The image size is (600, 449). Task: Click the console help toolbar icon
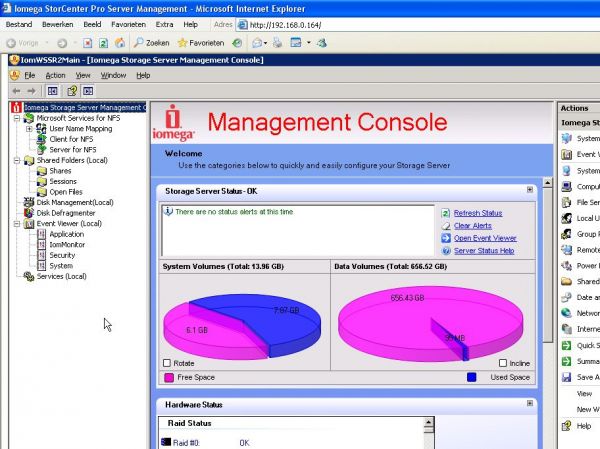pos(72,91)
